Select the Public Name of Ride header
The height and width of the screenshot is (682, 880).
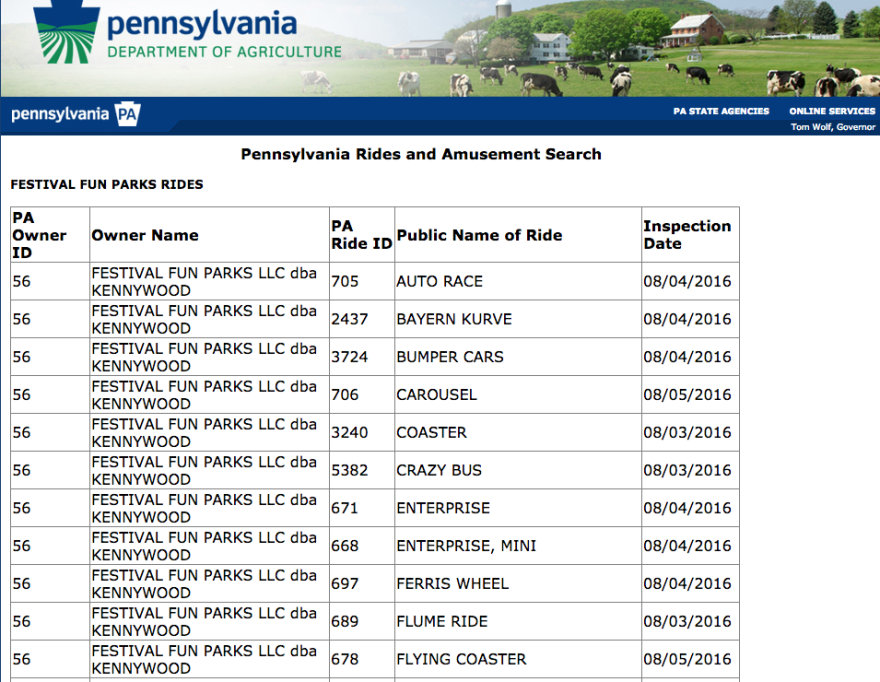(x=517, y=235)
